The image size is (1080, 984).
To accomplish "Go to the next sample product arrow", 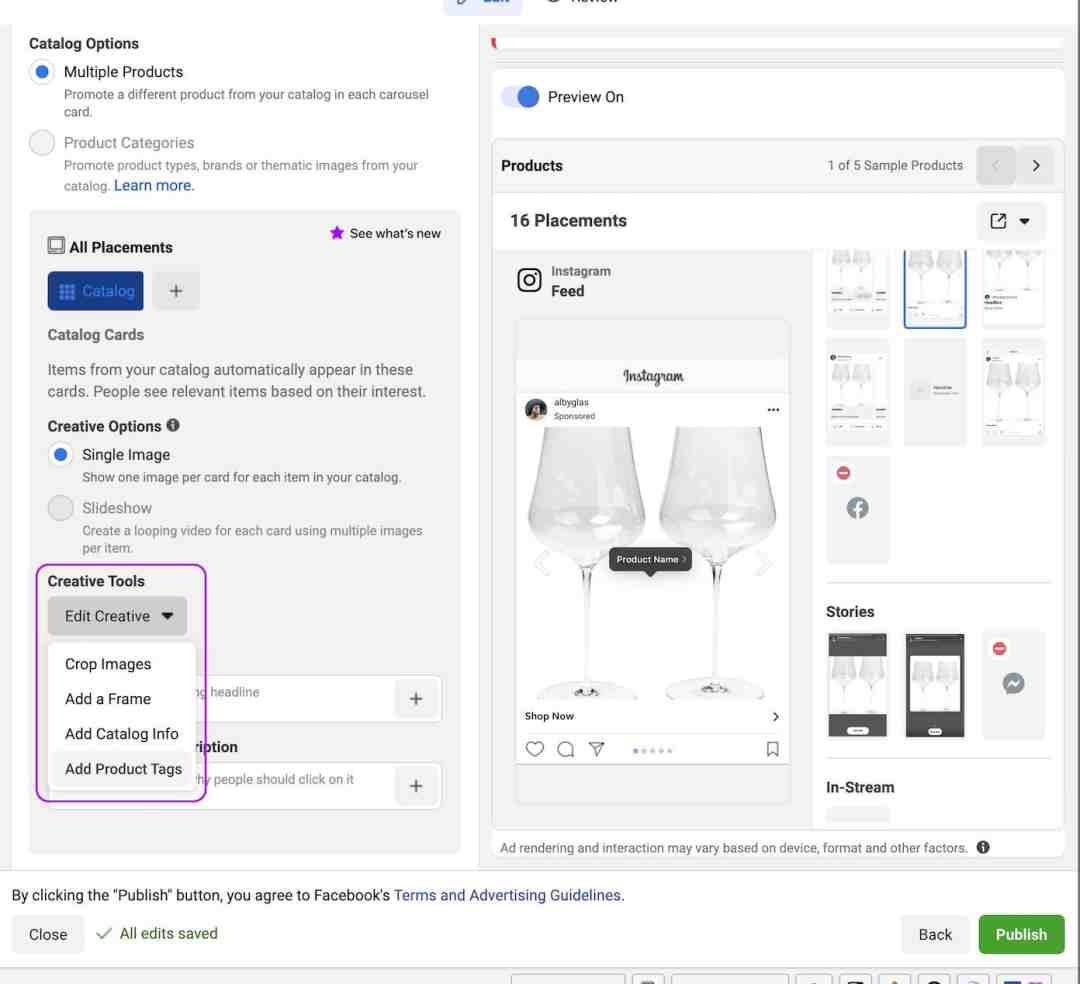I will coord(1035,165).
